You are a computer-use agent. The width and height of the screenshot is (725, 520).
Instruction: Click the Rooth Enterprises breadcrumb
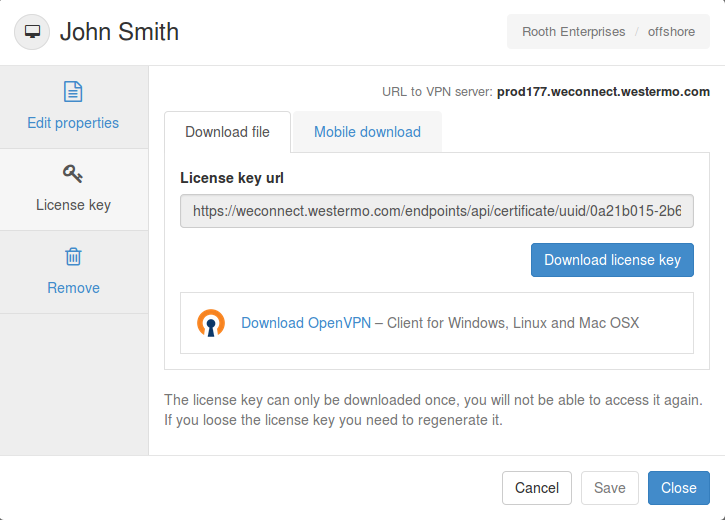tap(574, 32)
